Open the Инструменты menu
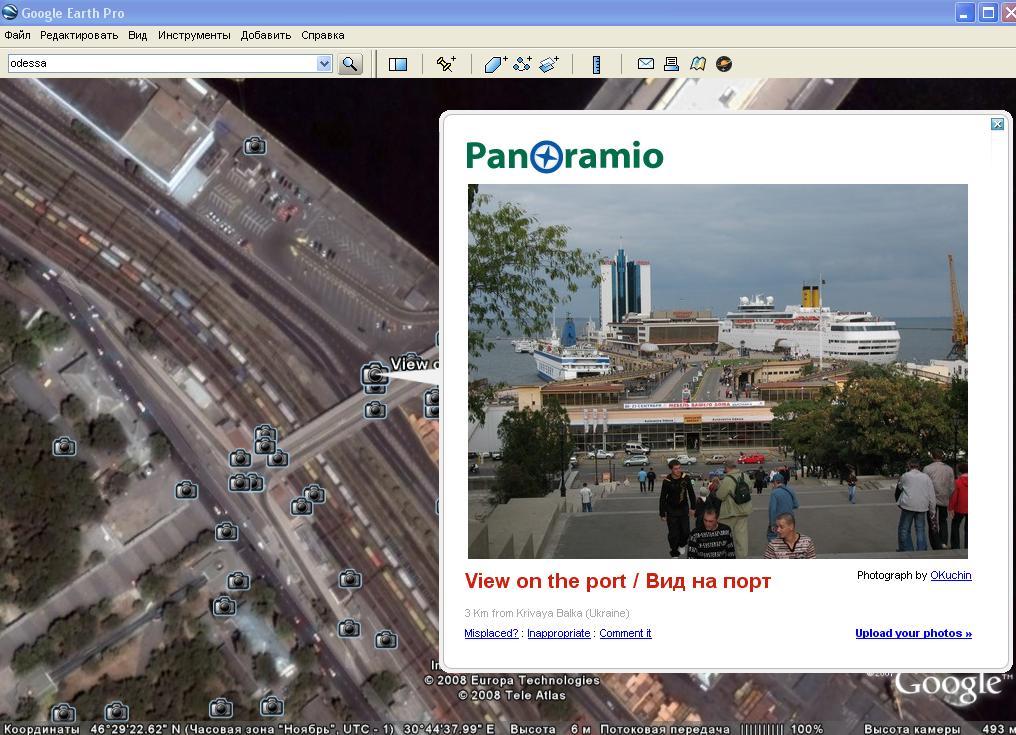Screen dimensions: 1016x735 pyautogui.click(x=194, y=35)
